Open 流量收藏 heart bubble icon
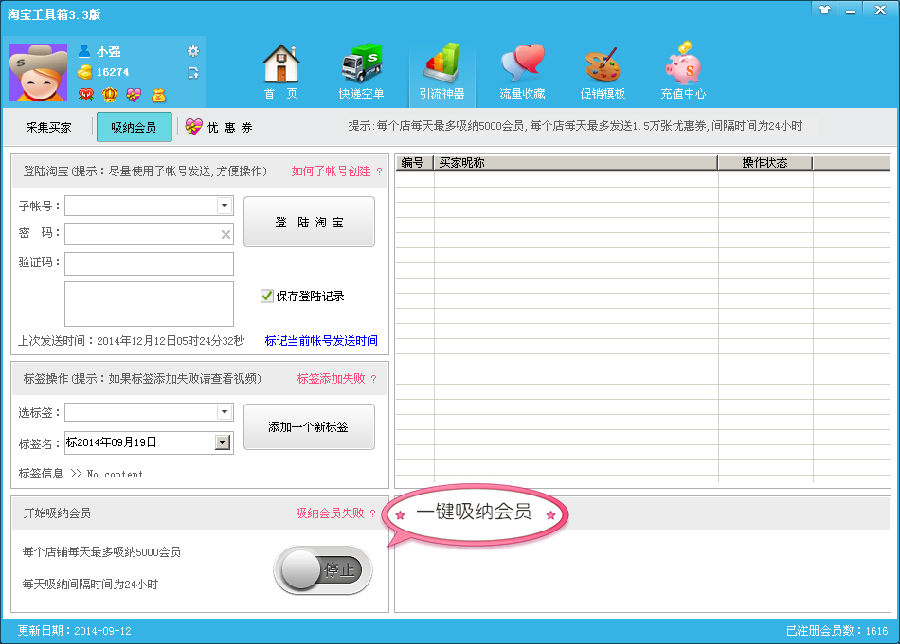This screenshot has height=644, width=900. tap(522, 66)
